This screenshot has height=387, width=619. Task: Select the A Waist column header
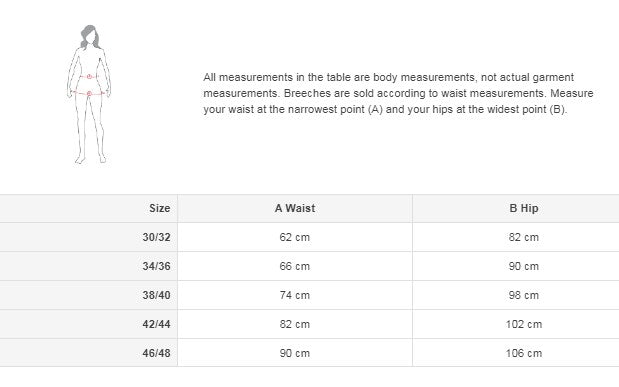click(x=295, y=209)
